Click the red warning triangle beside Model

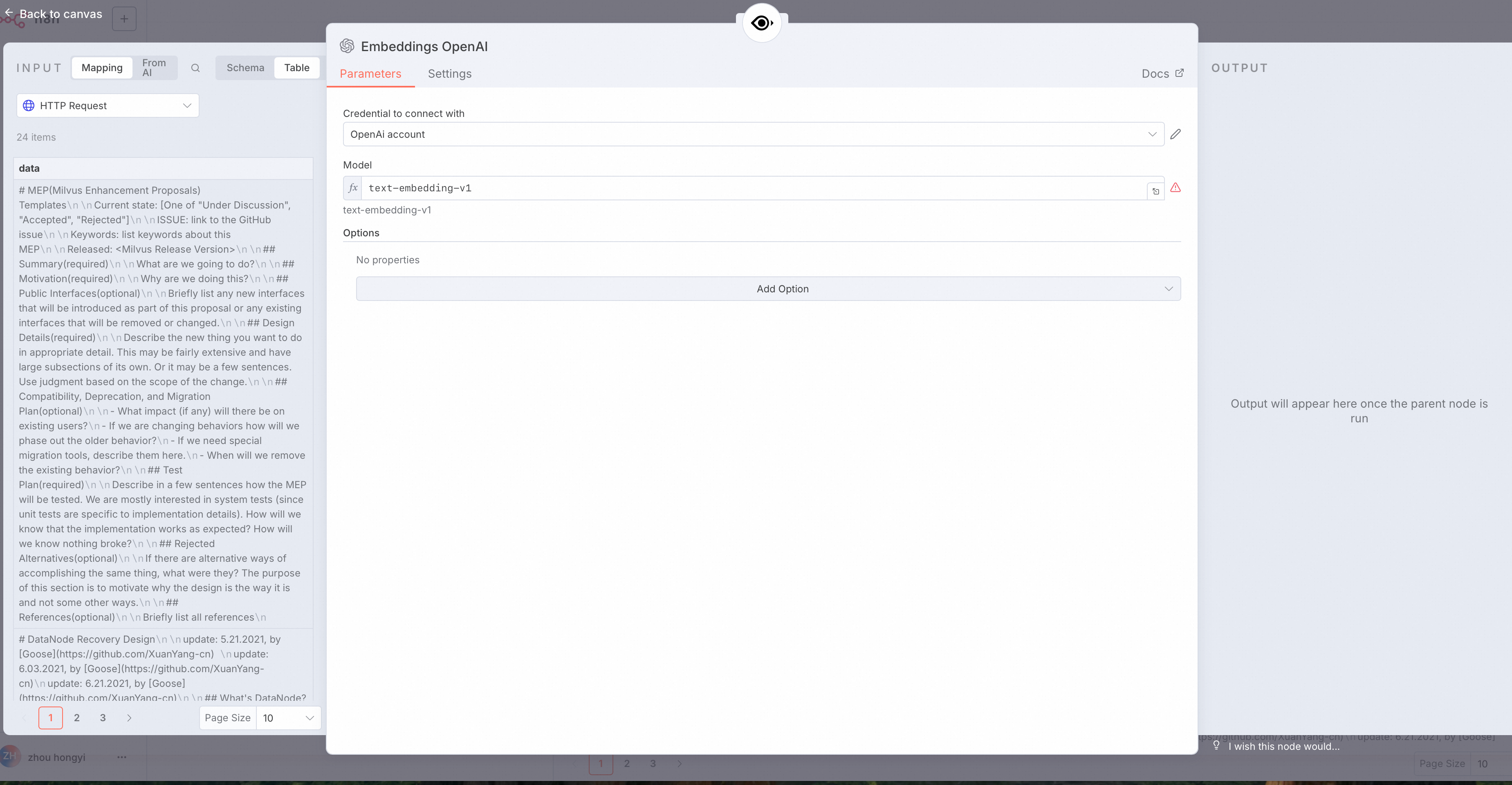pyautogui.click(x=1175, y=188)
